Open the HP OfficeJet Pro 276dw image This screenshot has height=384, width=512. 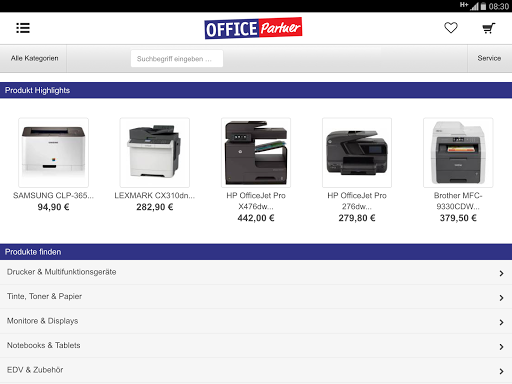point(357,152)
